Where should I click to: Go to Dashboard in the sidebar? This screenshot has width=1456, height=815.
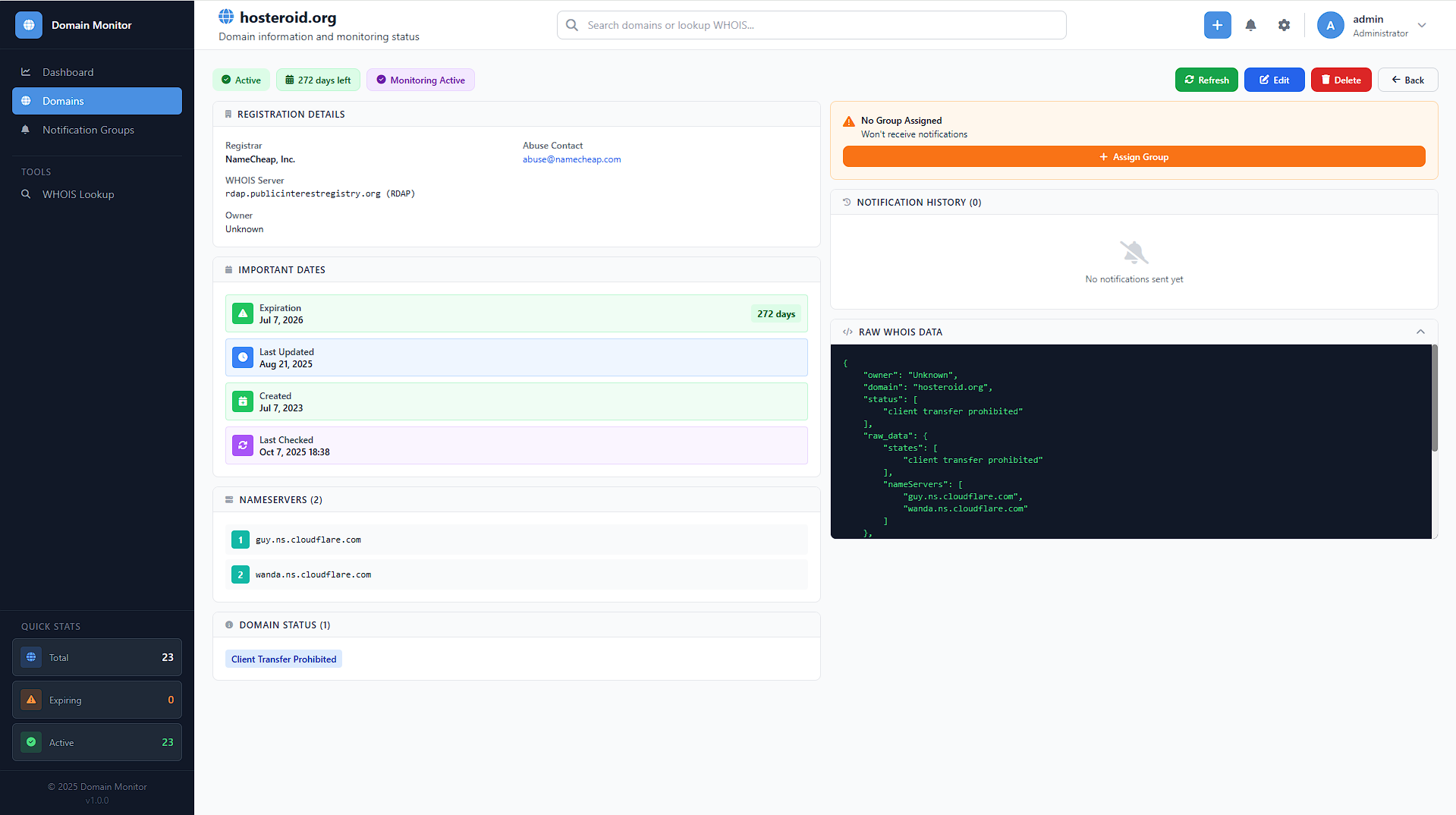68,72
